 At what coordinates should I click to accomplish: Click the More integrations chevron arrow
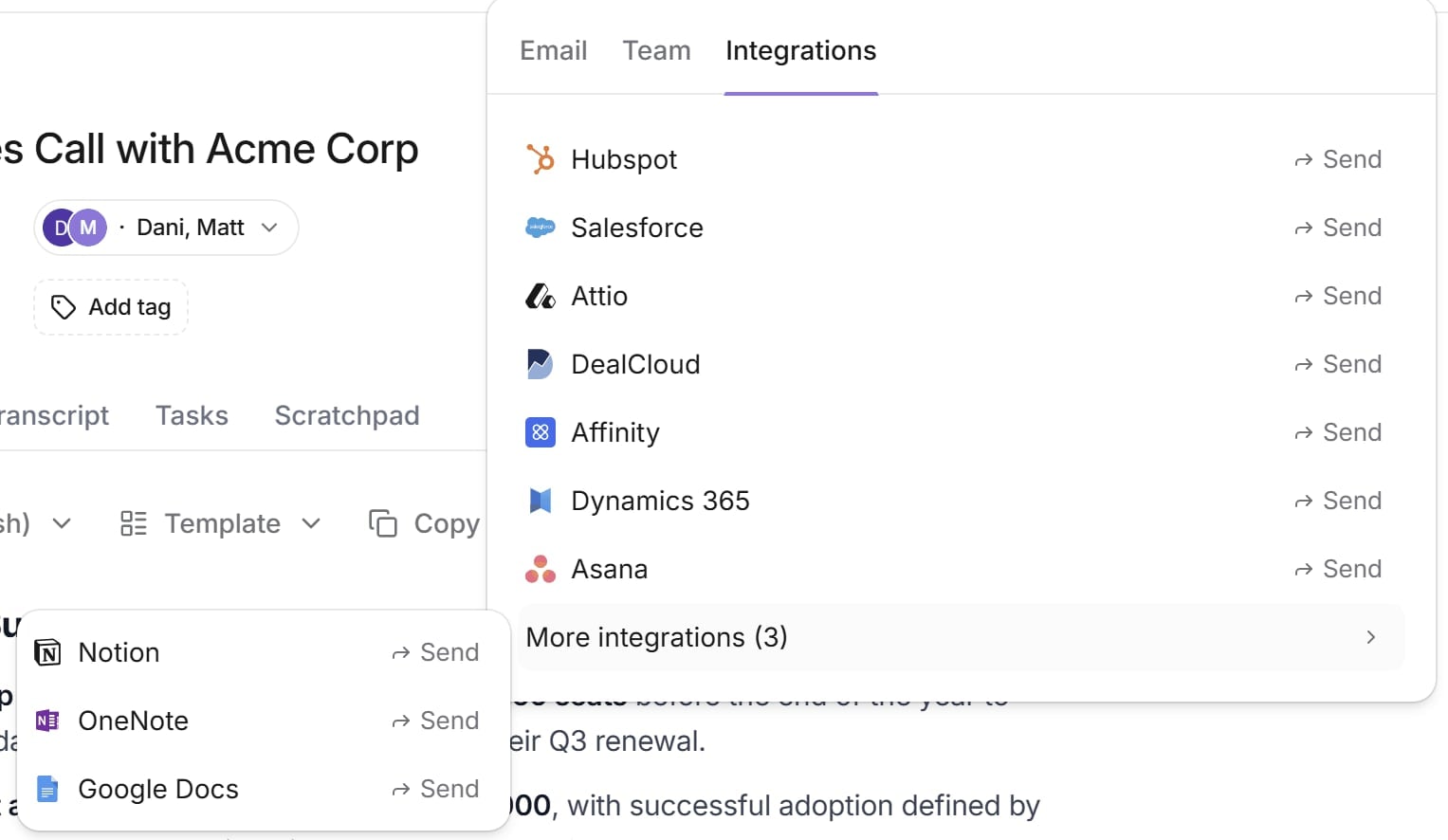point(1370,637)
